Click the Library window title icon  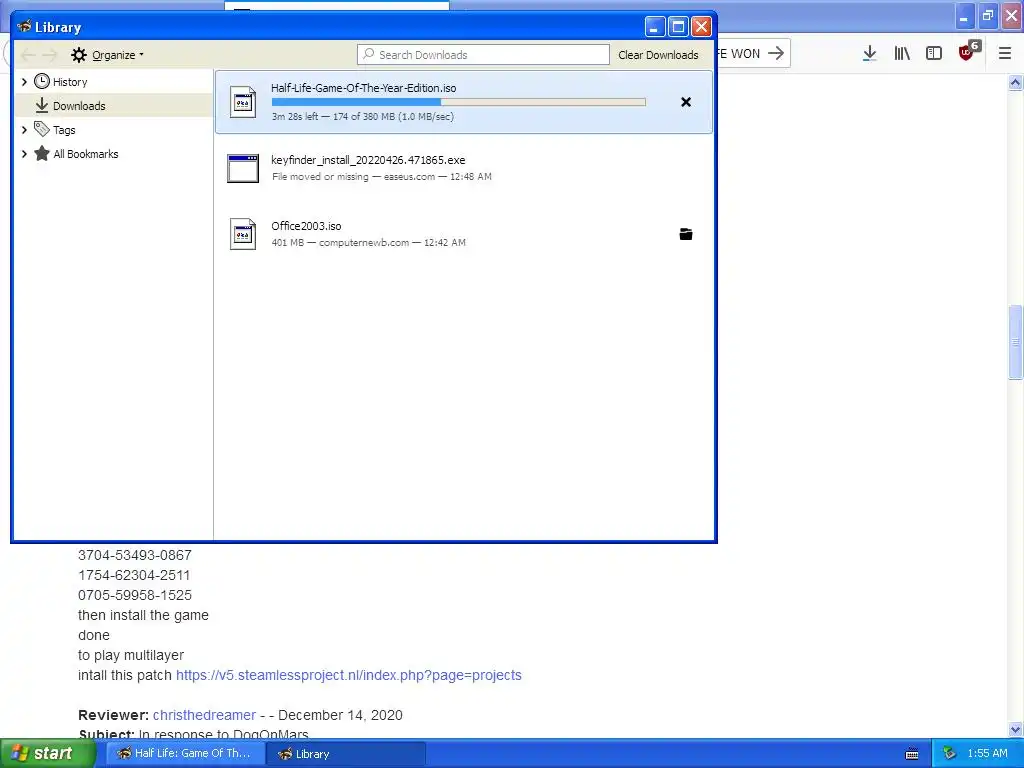[25, 27]
